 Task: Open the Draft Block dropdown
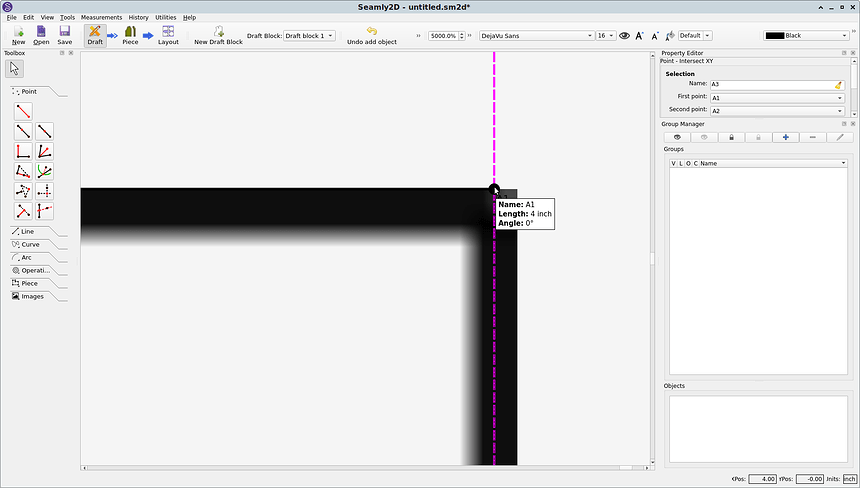click(309, 36)
